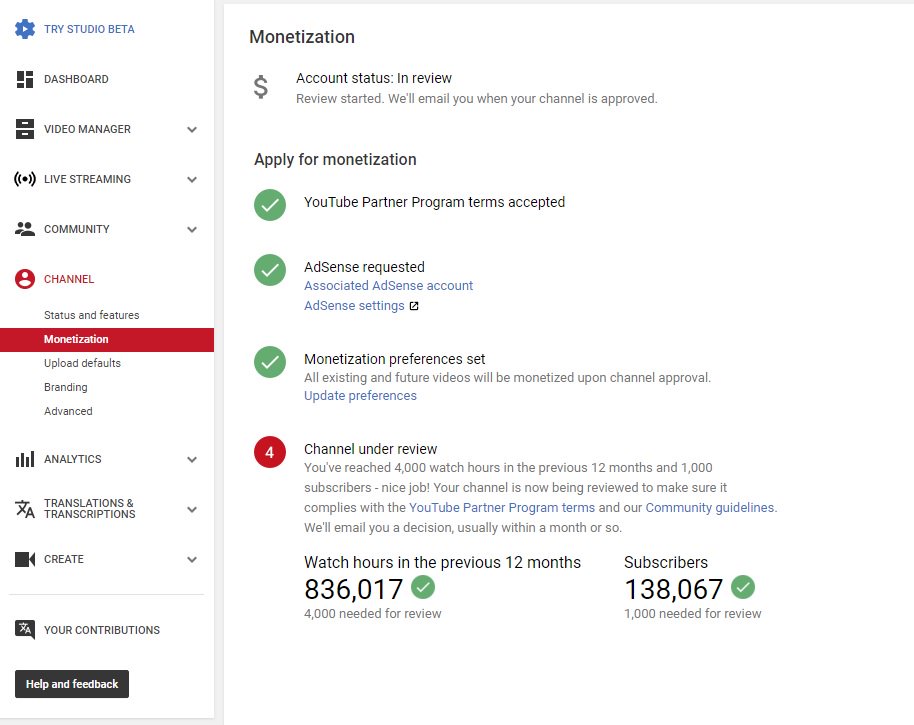
Task: Click the green check next to 138,067 subscribers
Action: pyautogui.click(x=743, y=587)
